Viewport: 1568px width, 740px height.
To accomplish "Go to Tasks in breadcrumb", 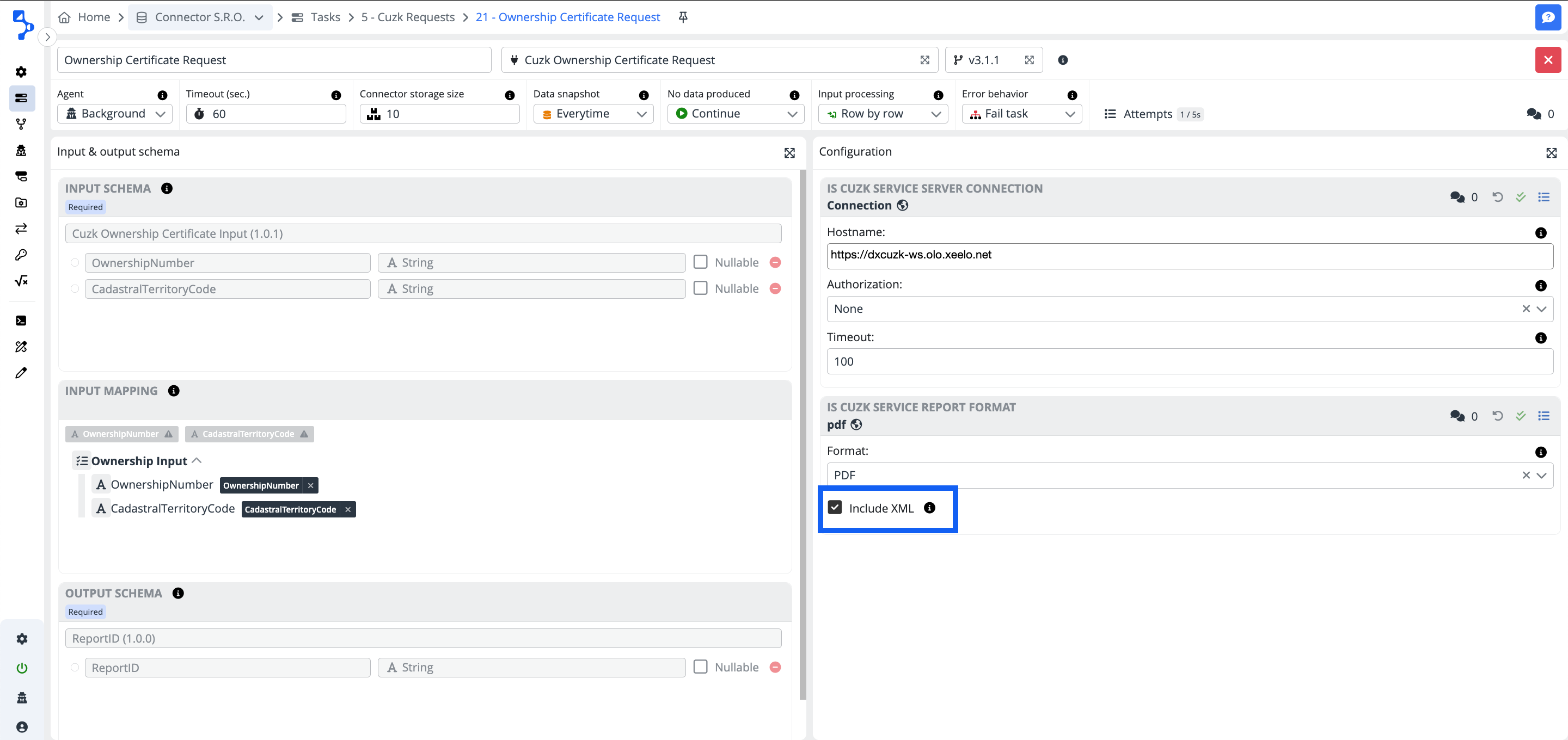I will coord(324,17).
